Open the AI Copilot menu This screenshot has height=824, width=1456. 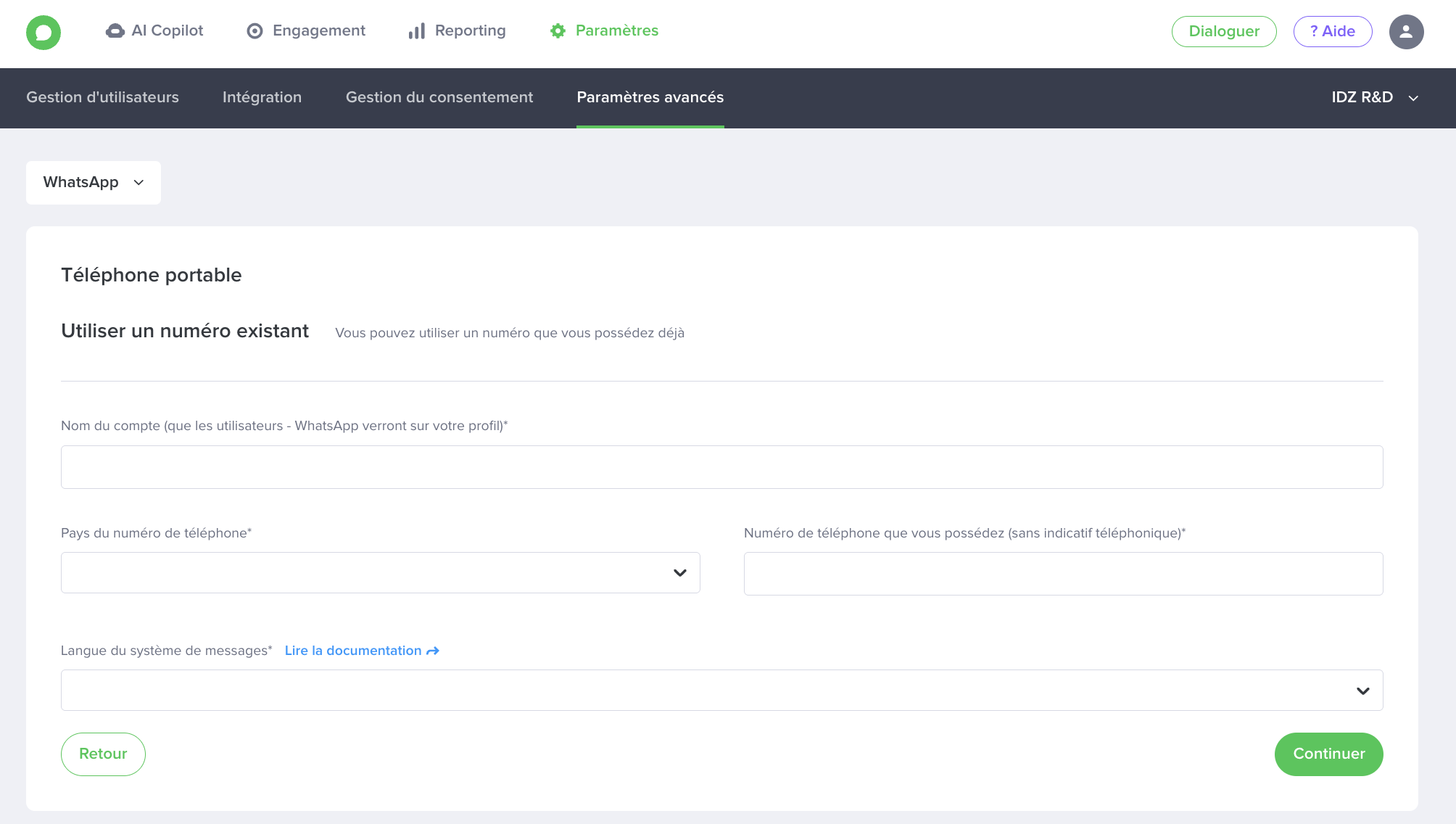point(154,31)
